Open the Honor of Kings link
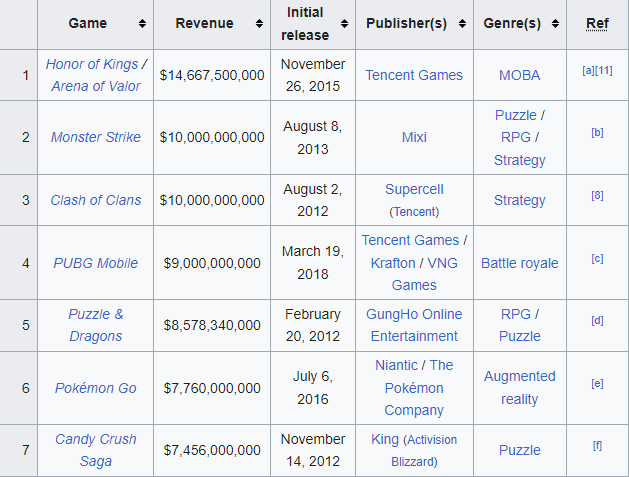Image resolution: width=629 pixels, height=477 pixels. pyautogui.click(x=92, y=64)
